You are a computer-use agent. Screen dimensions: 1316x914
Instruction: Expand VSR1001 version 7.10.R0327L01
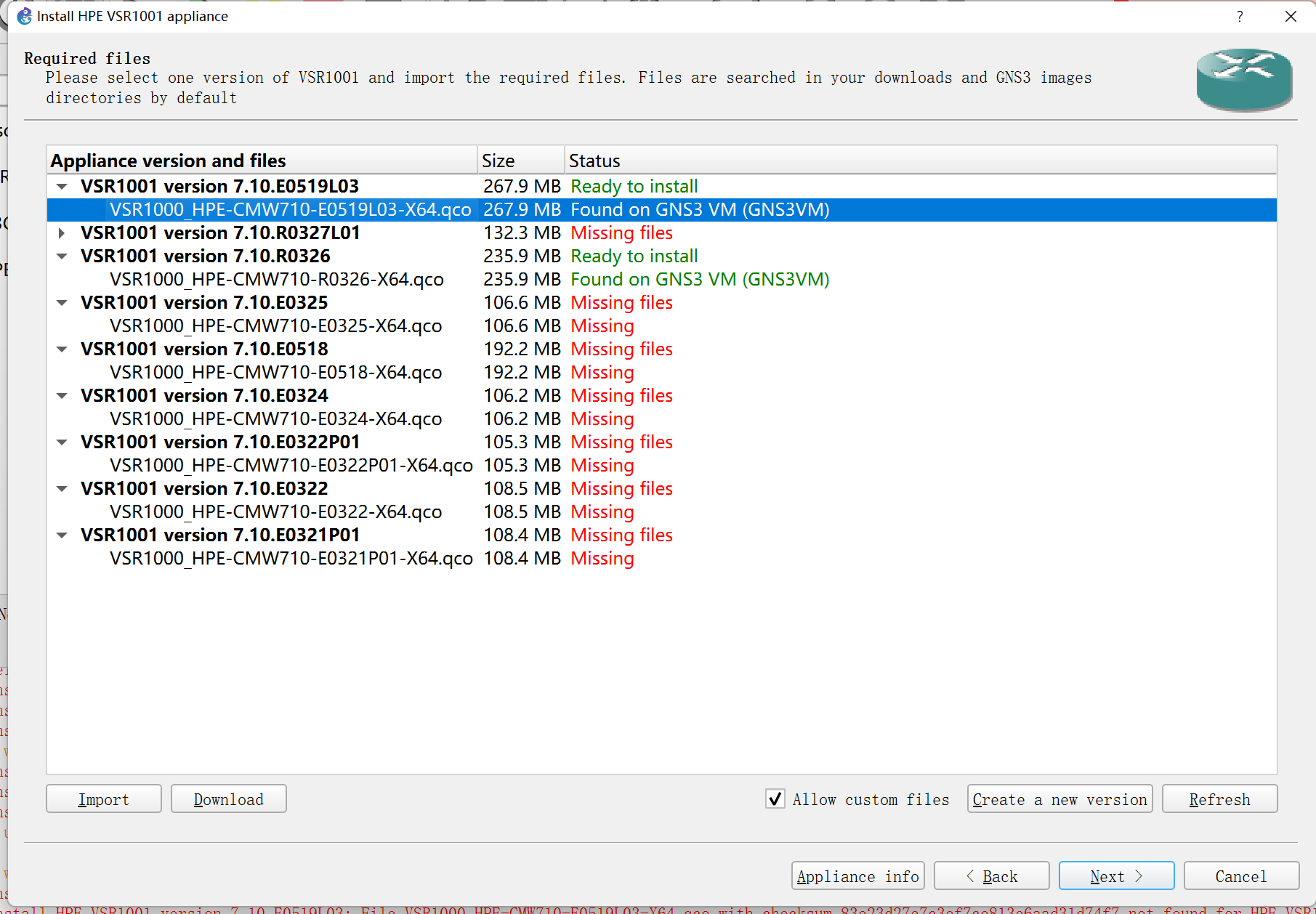[x=62, y=233]
